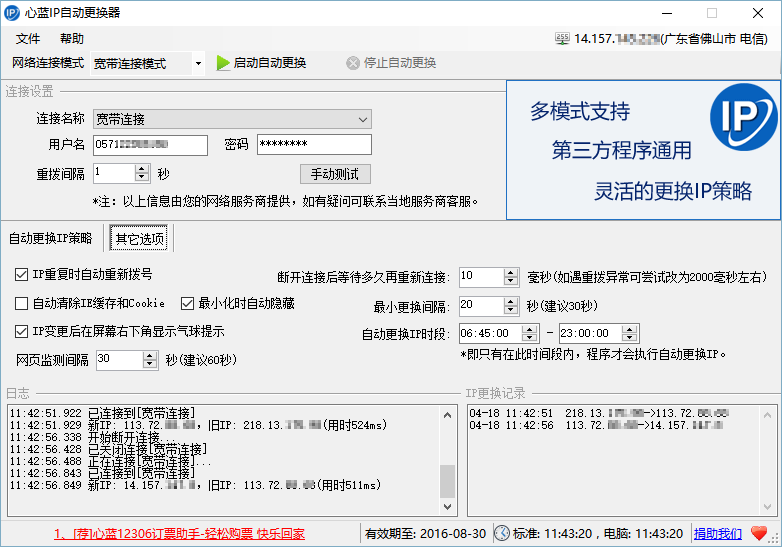Open the 文件 menu

(28, 38)
